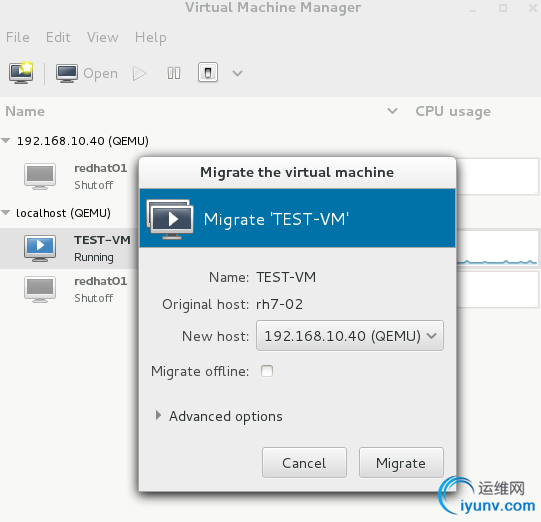Click the Cancel button
Viewport: 541px width, 522px height.
pos(304,463)
